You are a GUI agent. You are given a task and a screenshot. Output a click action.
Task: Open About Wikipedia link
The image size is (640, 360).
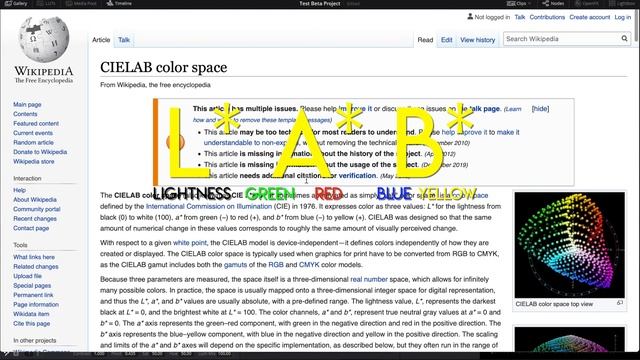(35, 200)
